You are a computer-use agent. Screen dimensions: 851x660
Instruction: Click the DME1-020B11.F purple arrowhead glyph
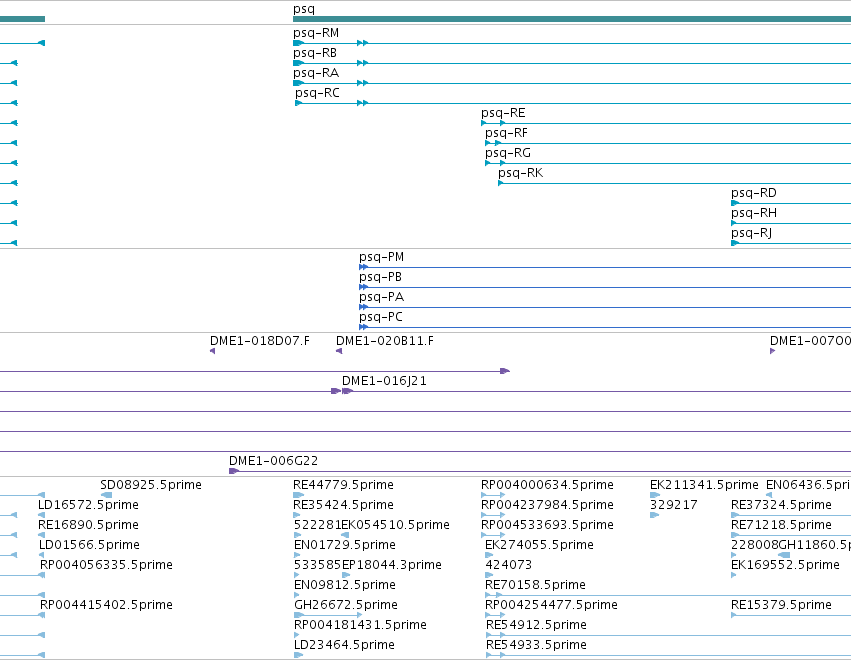339,351
